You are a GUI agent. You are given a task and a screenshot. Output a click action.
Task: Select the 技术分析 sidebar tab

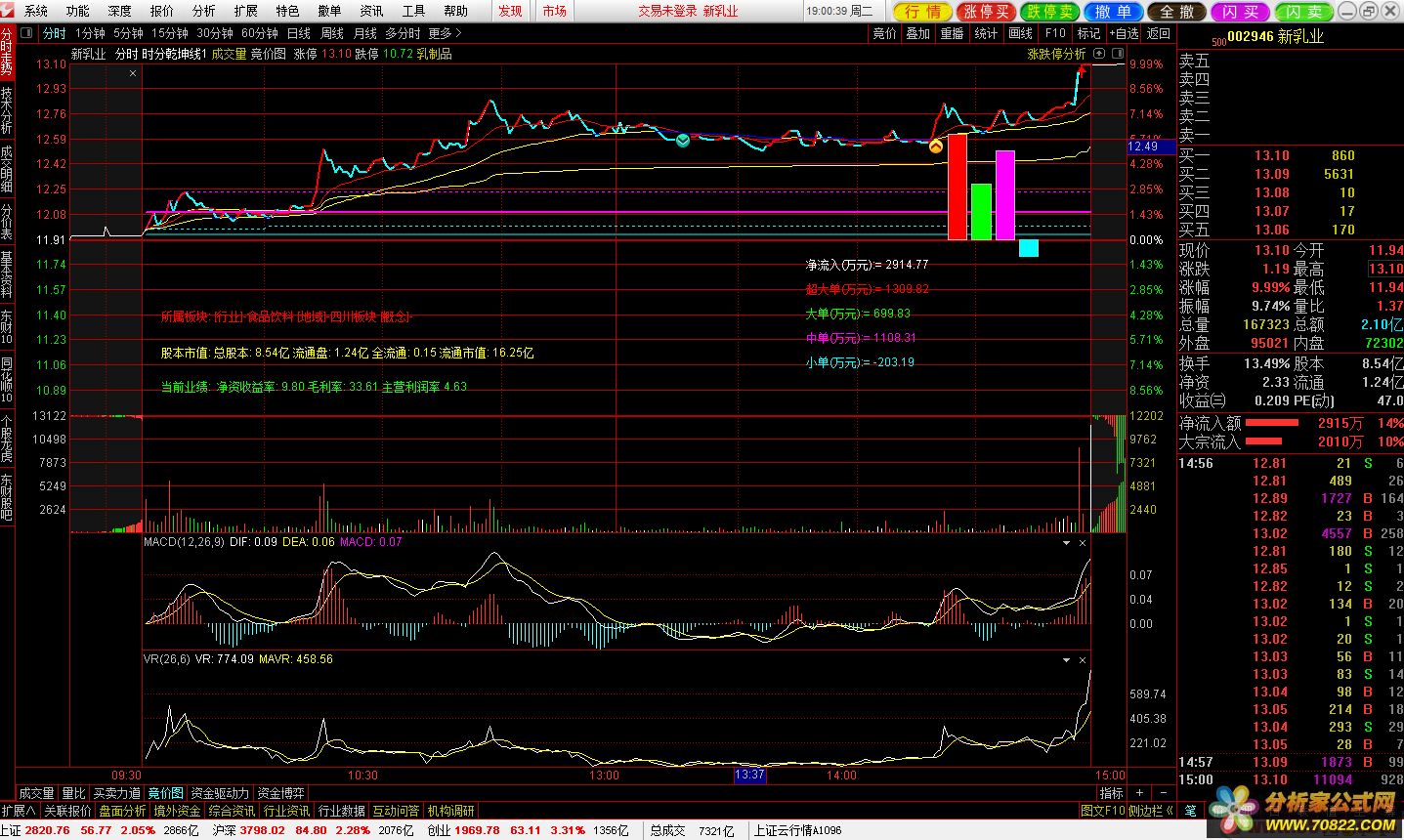click(7, 108)
